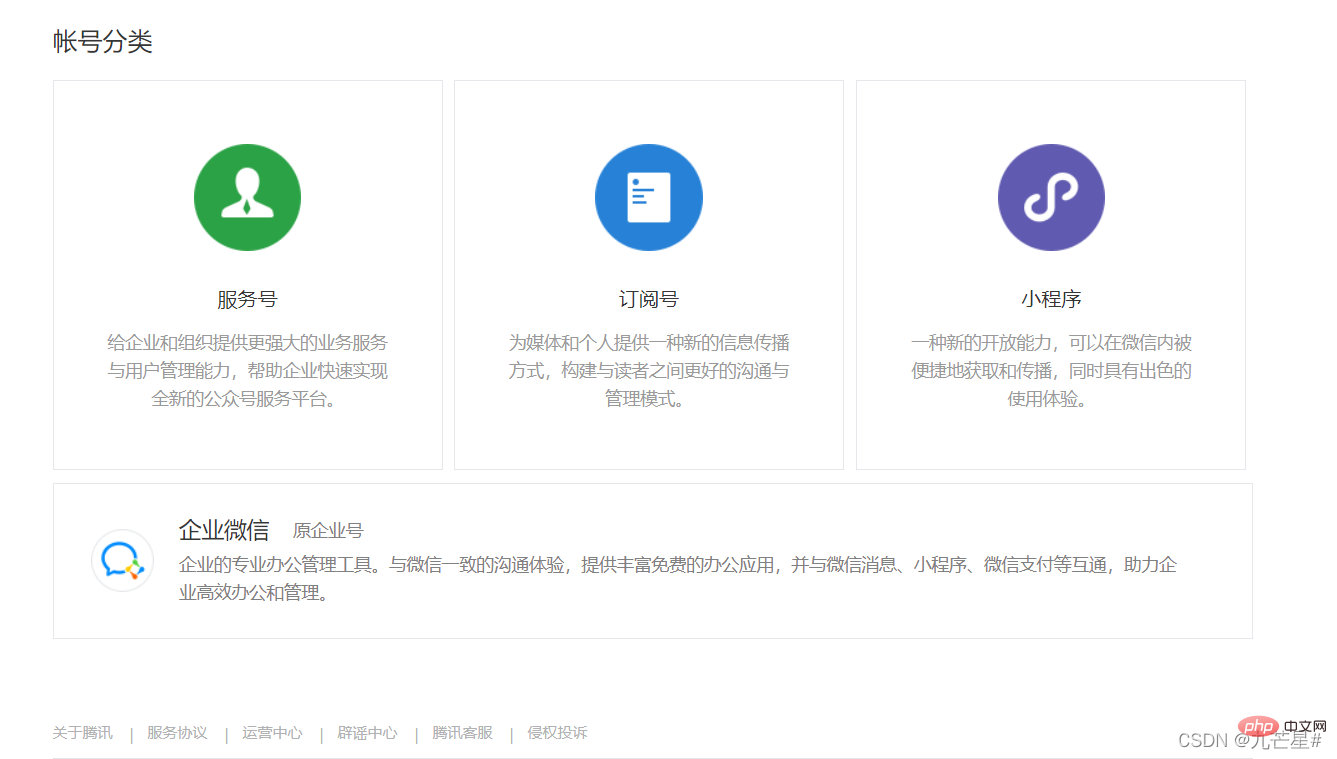Open the 企业微信 heading

click(224, 530)
